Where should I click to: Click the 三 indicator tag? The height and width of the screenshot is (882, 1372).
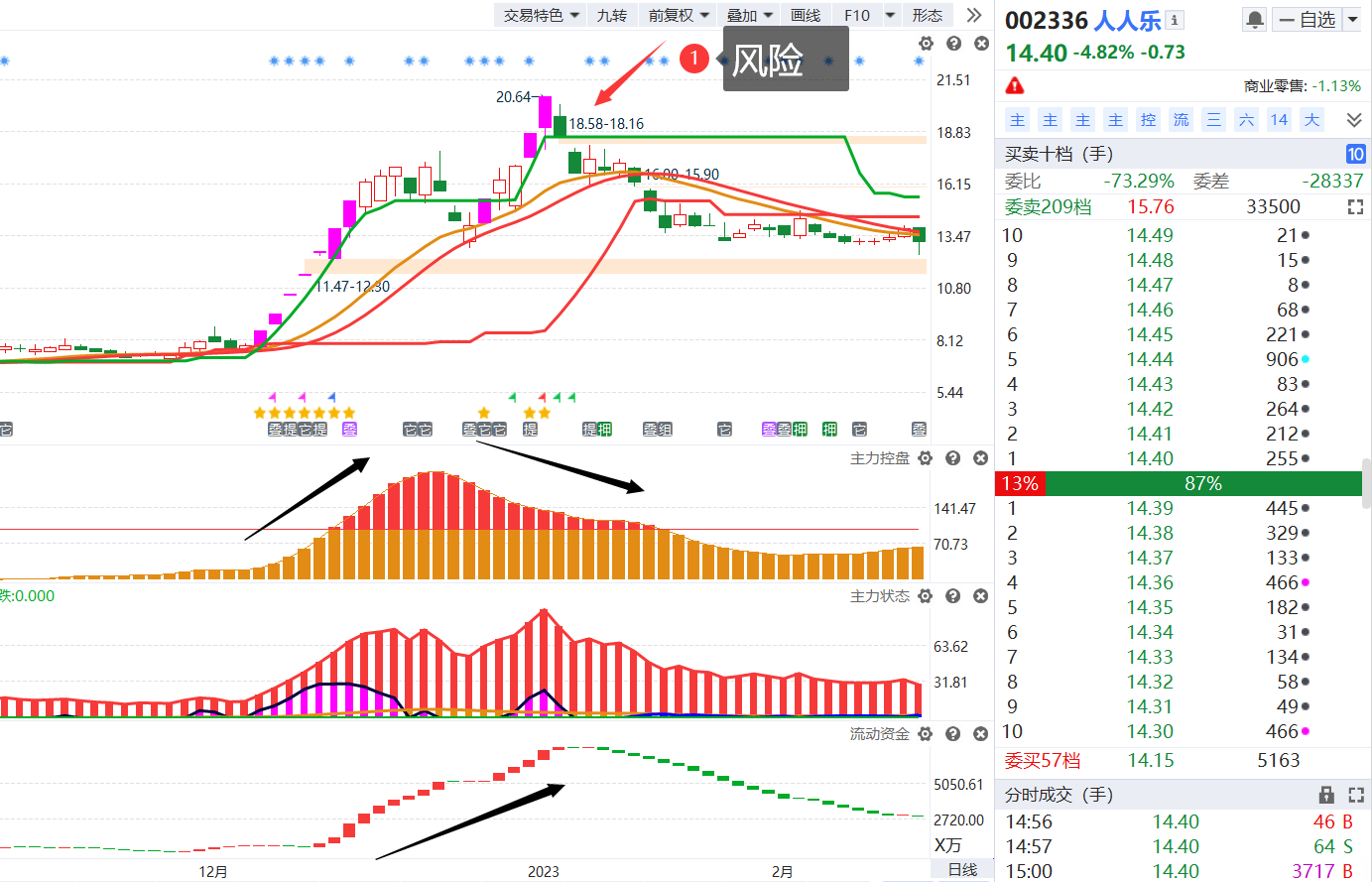(x=1214, y=120)
